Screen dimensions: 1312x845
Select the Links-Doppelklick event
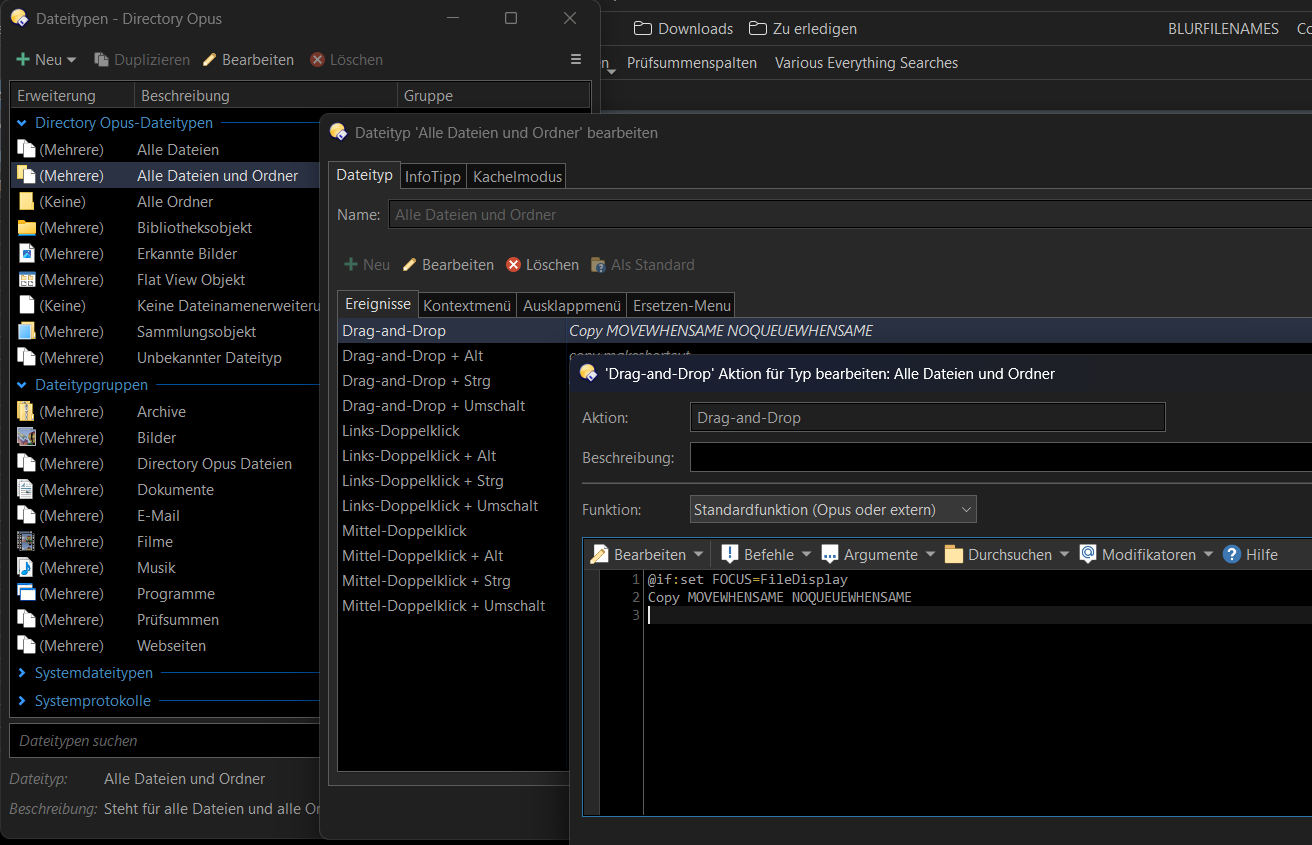pos(453,430)
